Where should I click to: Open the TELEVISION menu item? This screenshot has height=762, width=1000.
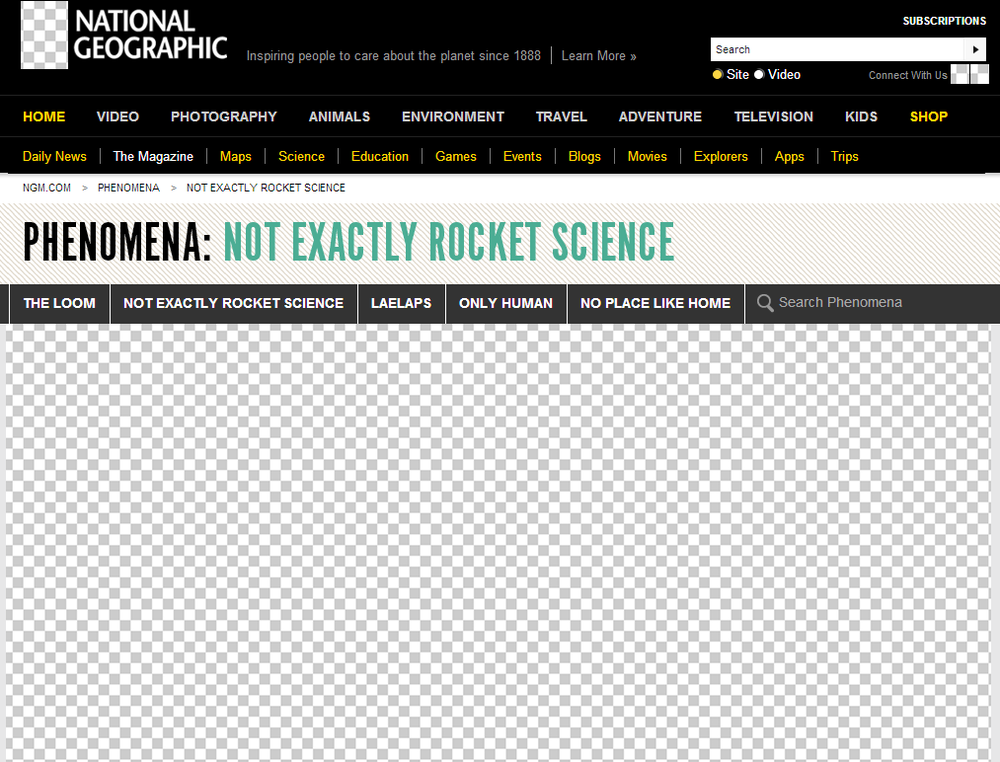tap(774, 117)
